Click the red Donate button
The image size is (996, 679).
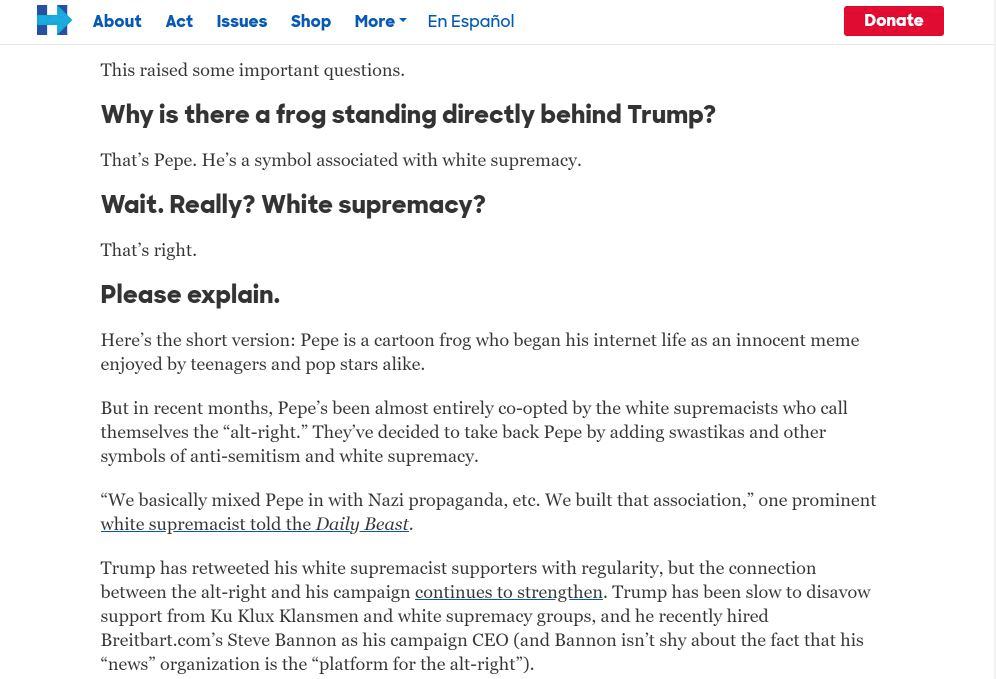893,20
